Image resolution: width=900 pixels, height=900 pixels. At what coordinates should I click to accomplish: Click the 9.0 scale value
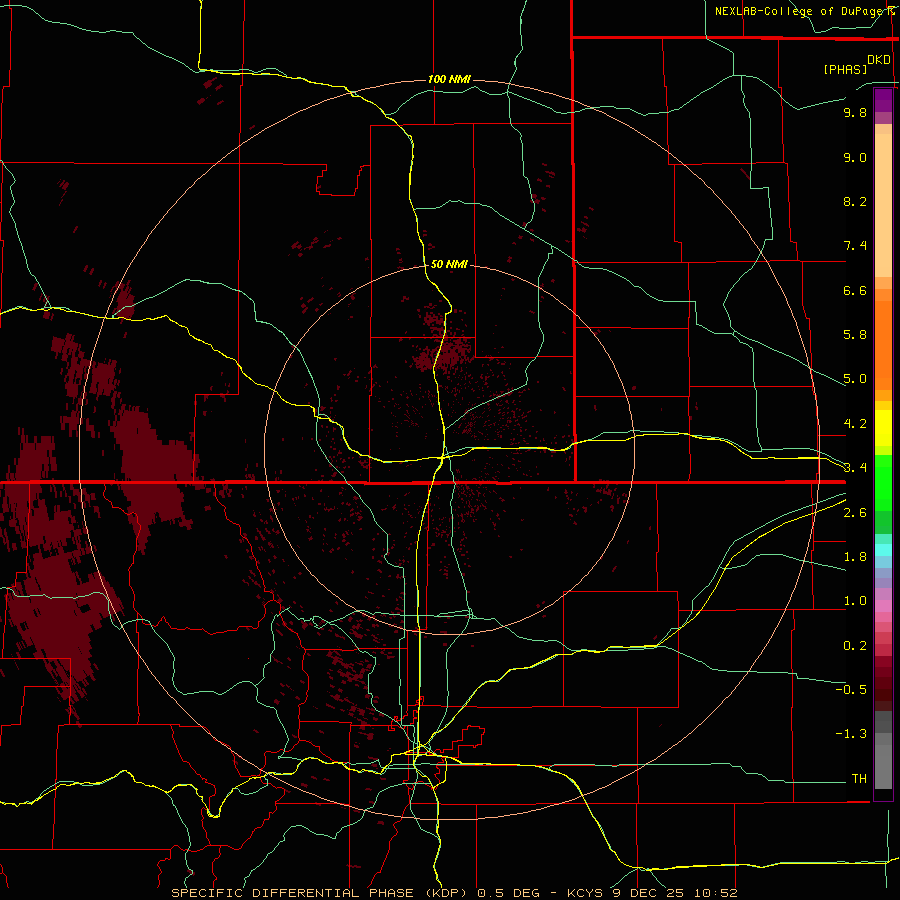pos(855,157)
